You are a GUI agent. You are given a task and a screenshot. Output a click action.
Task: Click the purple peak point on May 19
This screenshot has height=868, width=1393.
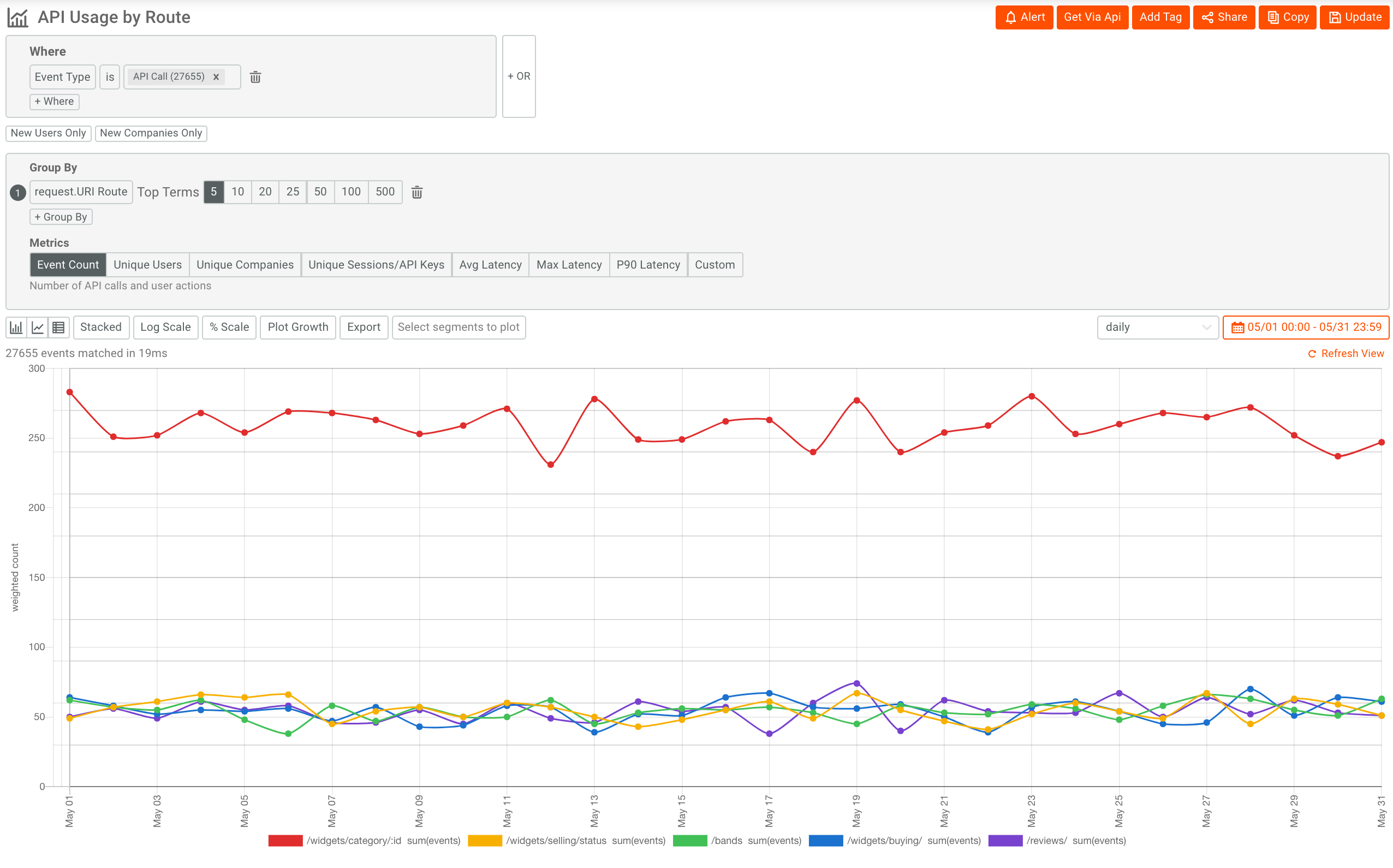click(x=856, y=683)
